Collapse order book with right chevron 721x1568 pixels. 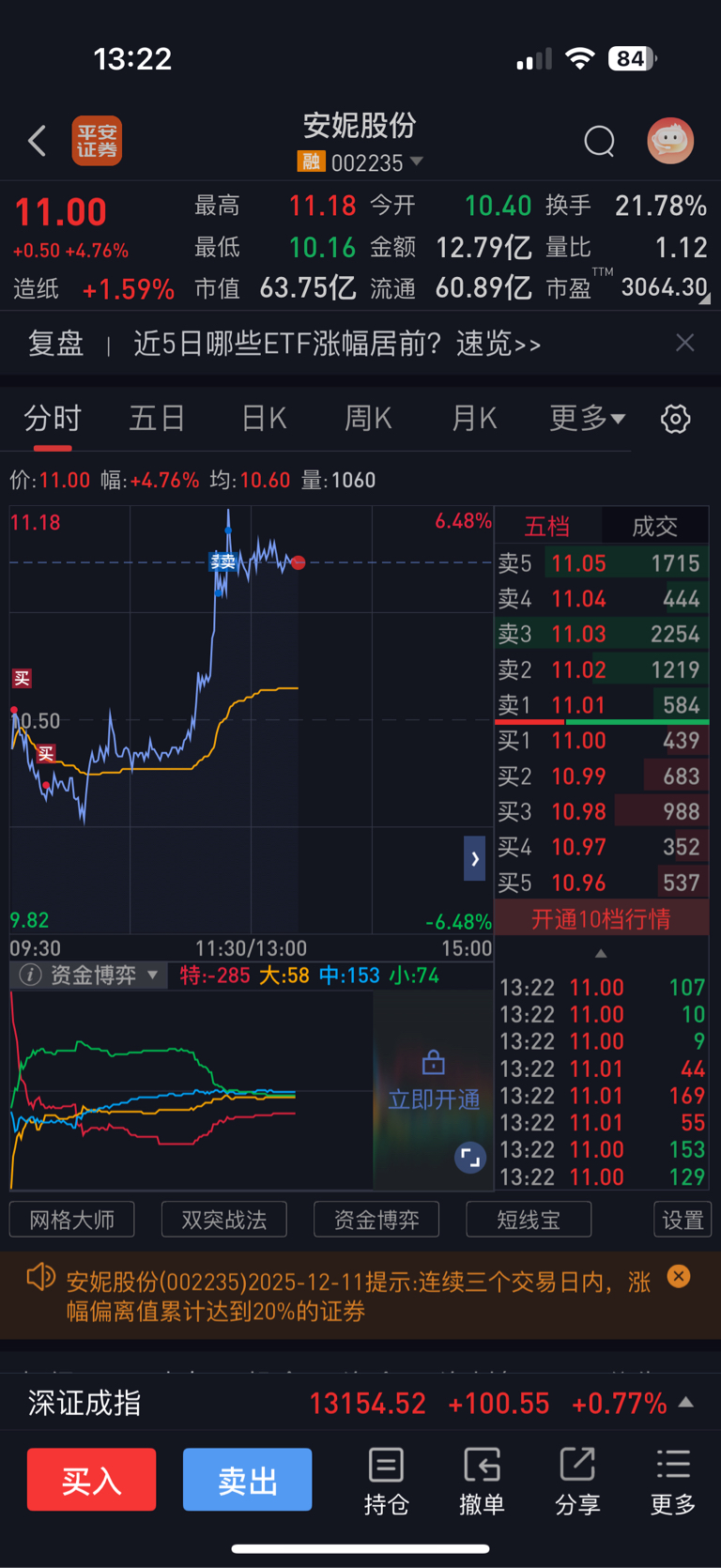475,858
